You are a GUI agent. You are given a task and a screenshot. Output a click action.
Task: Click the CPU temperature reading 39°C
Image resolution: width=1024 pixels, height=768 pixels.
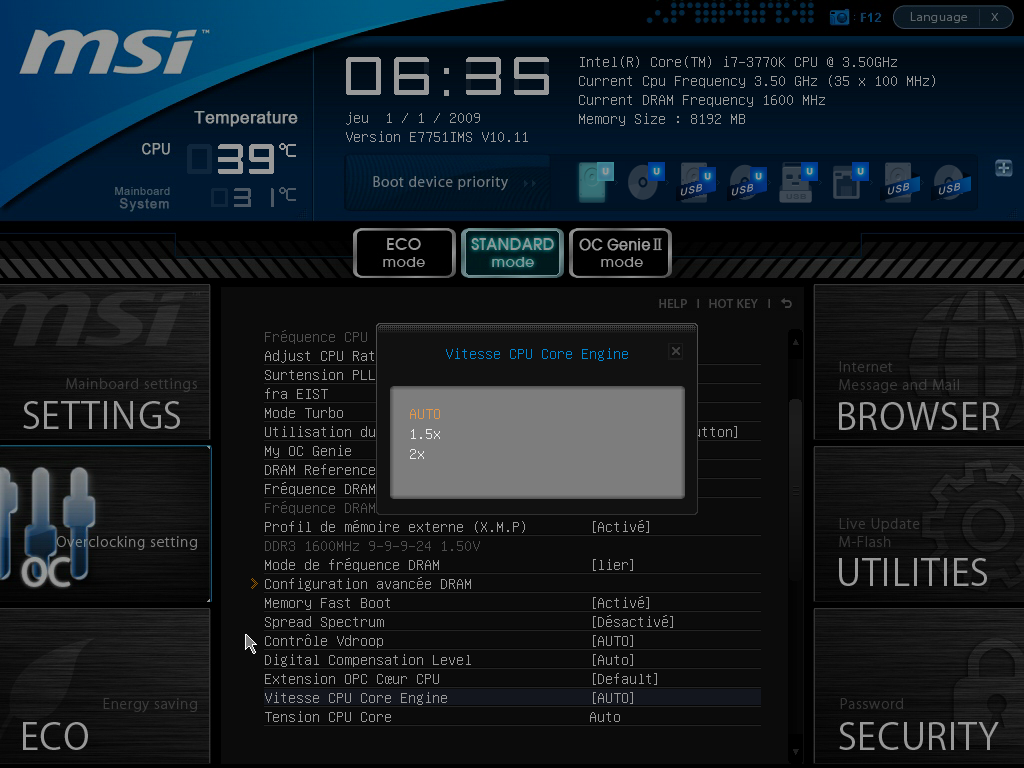coord(242,159)
